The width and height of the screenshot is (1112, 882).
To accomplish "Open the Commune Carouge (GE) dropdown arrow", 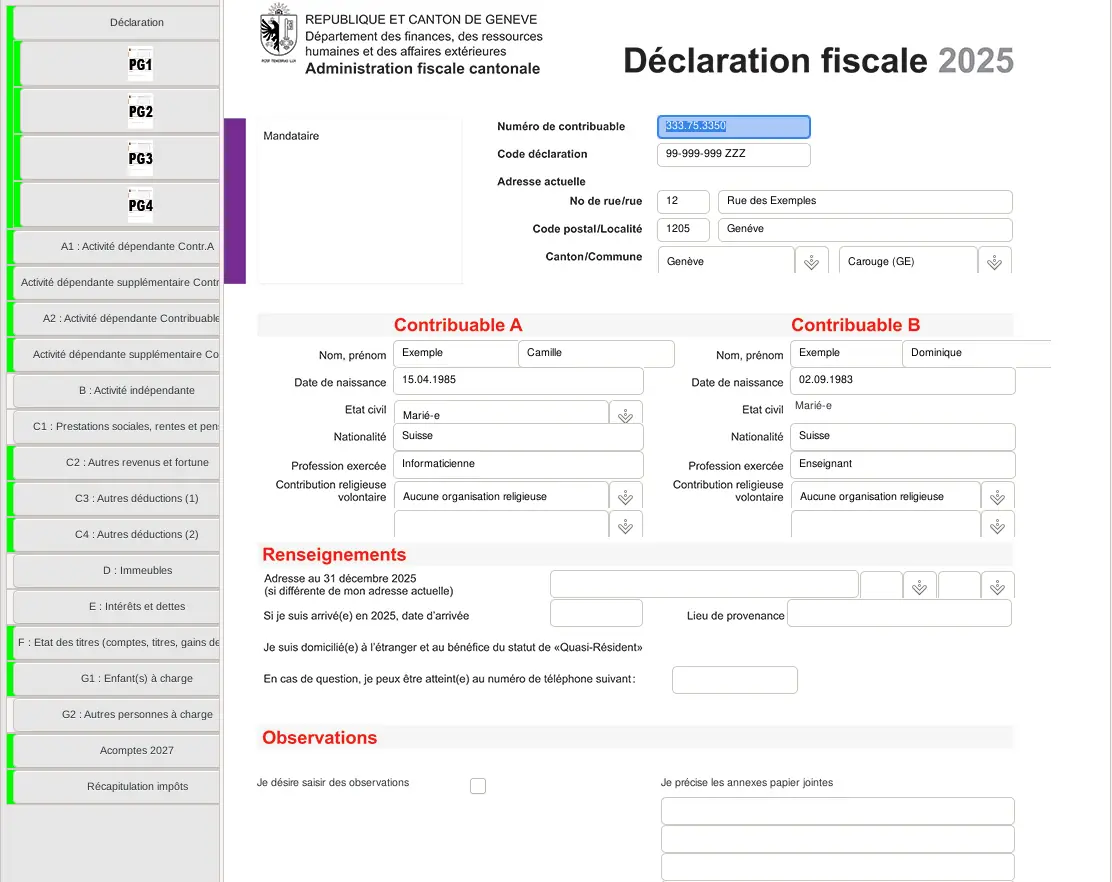I will click(x=994, y=261).
